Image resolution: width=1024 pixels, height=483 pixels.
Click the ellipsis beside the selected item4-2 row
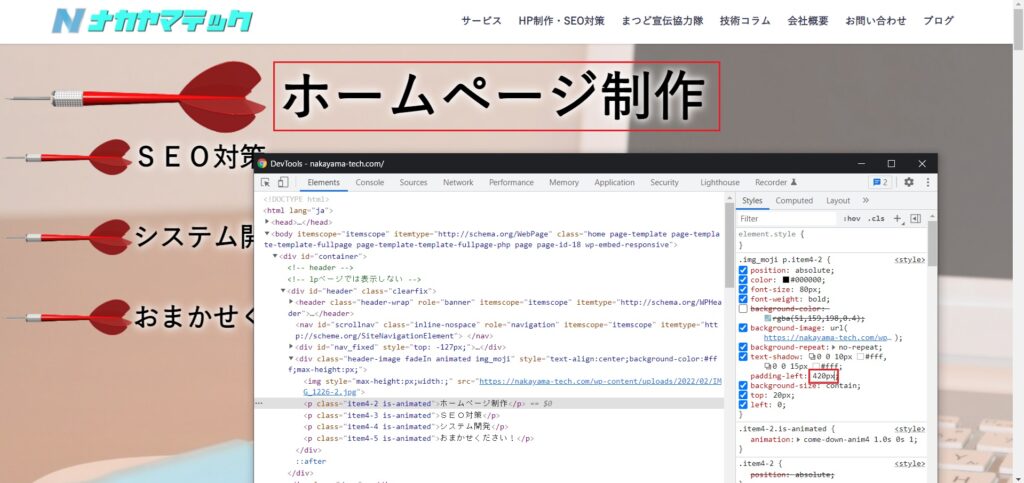pos(259,404)
